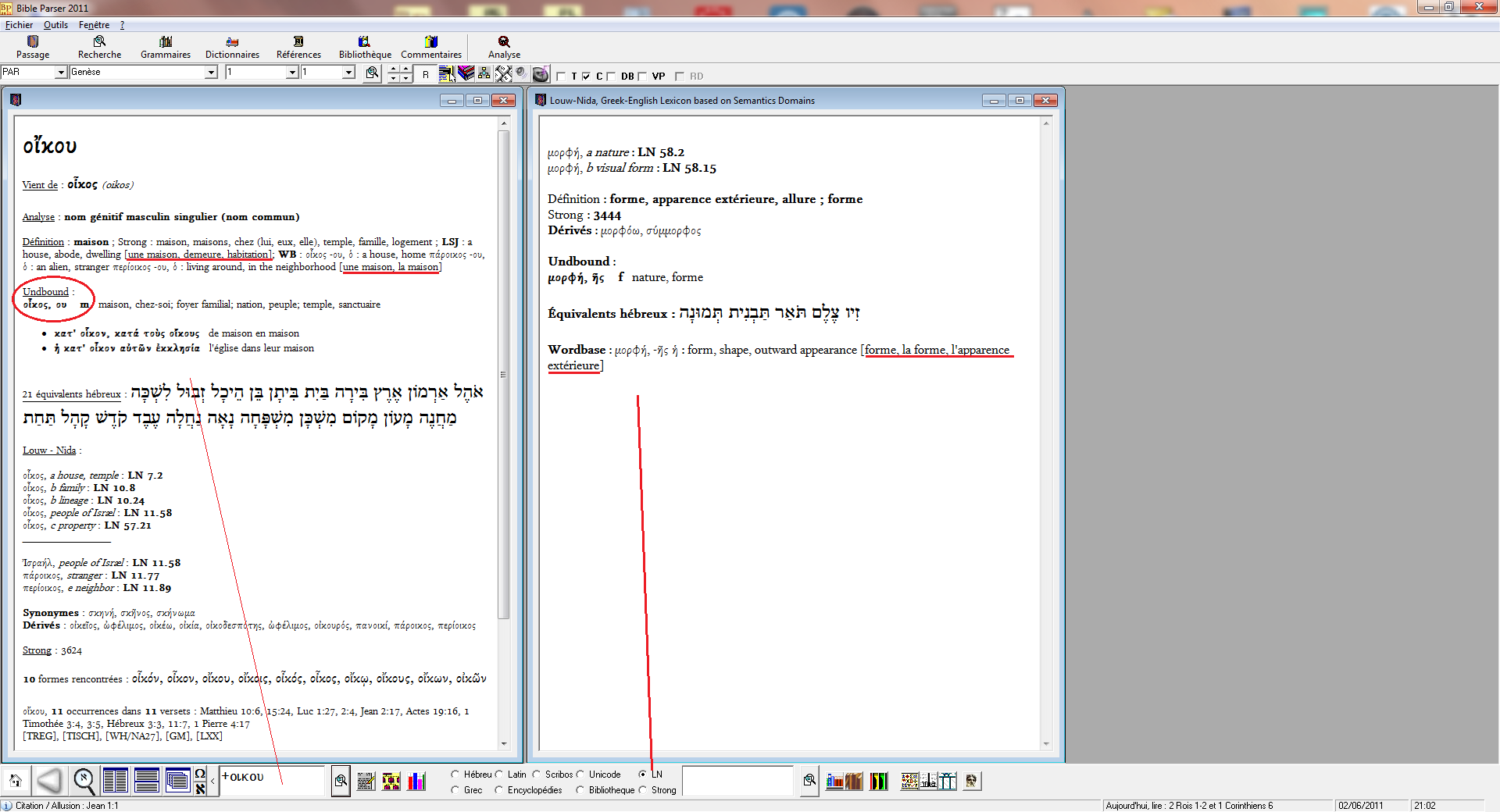The image size is (1500, 812).
Task: Select the Bibliotheque radio button
Action: [x=580, y=790]
